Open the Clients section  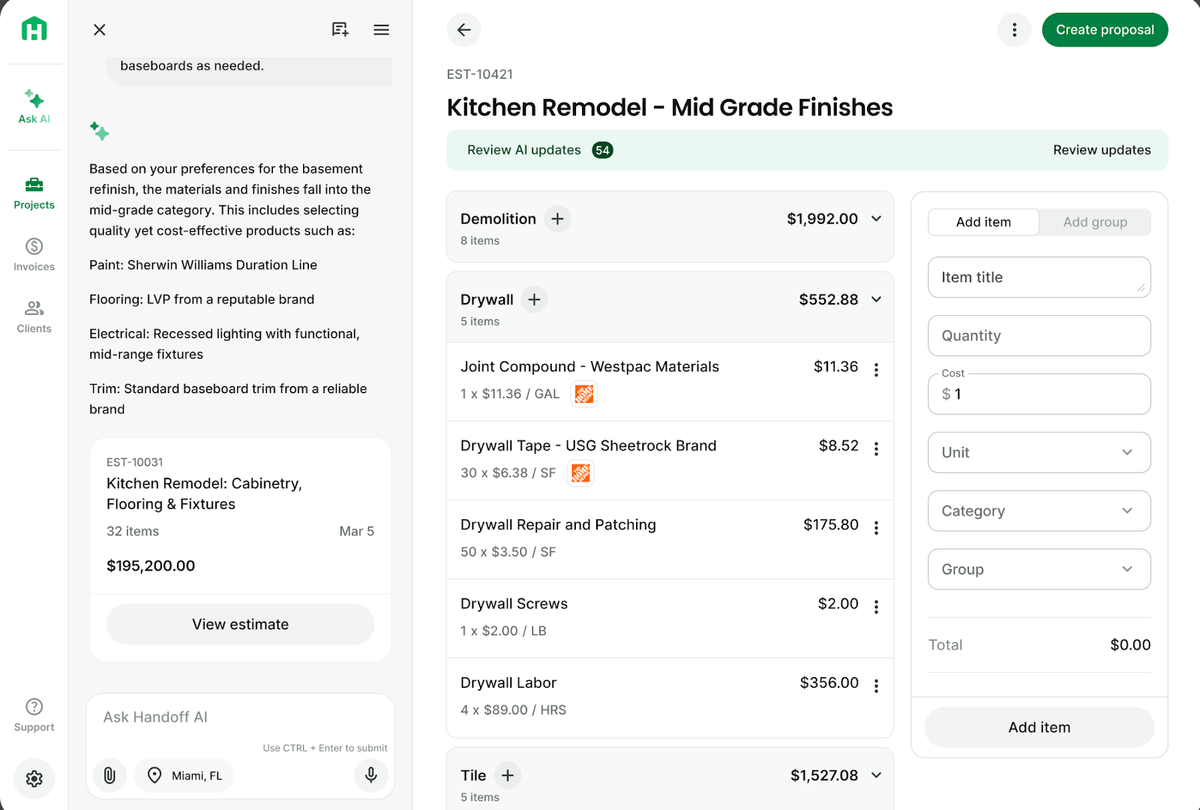(x=34, y=316)
